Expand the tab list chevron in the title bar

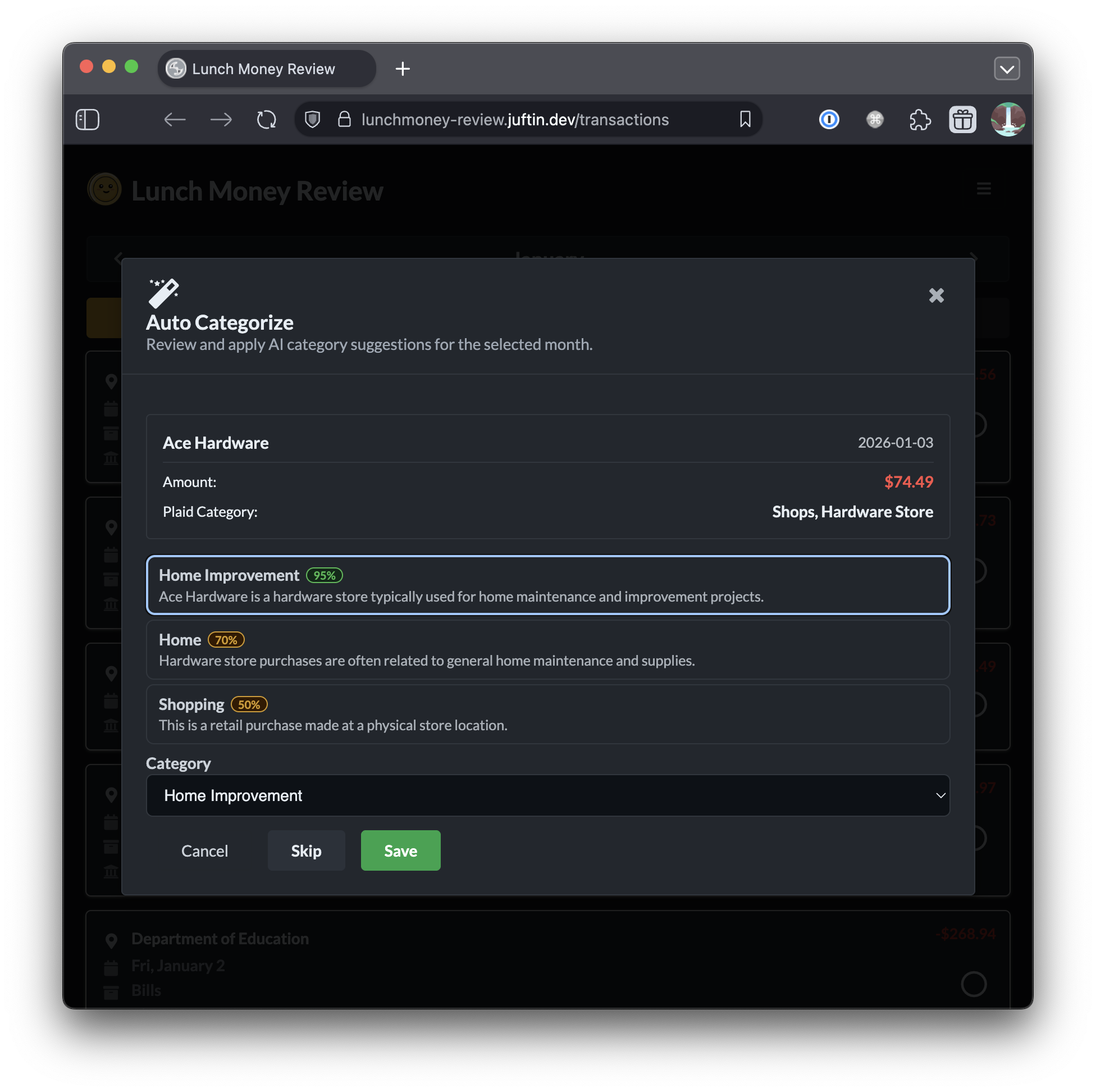pos(1007,69)
